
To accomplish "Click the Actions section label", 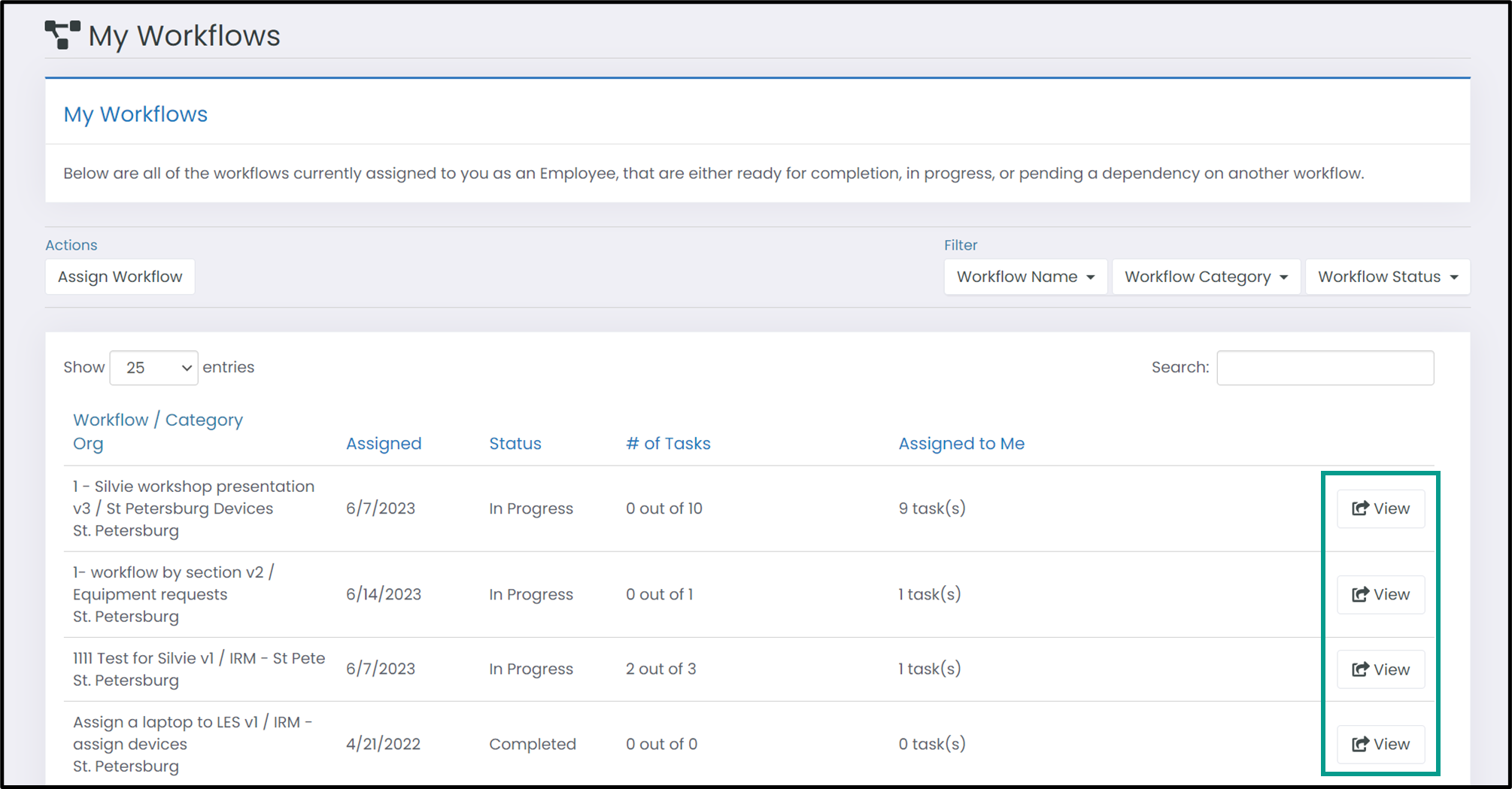I will pyautogui.click(x=71, y=245).
